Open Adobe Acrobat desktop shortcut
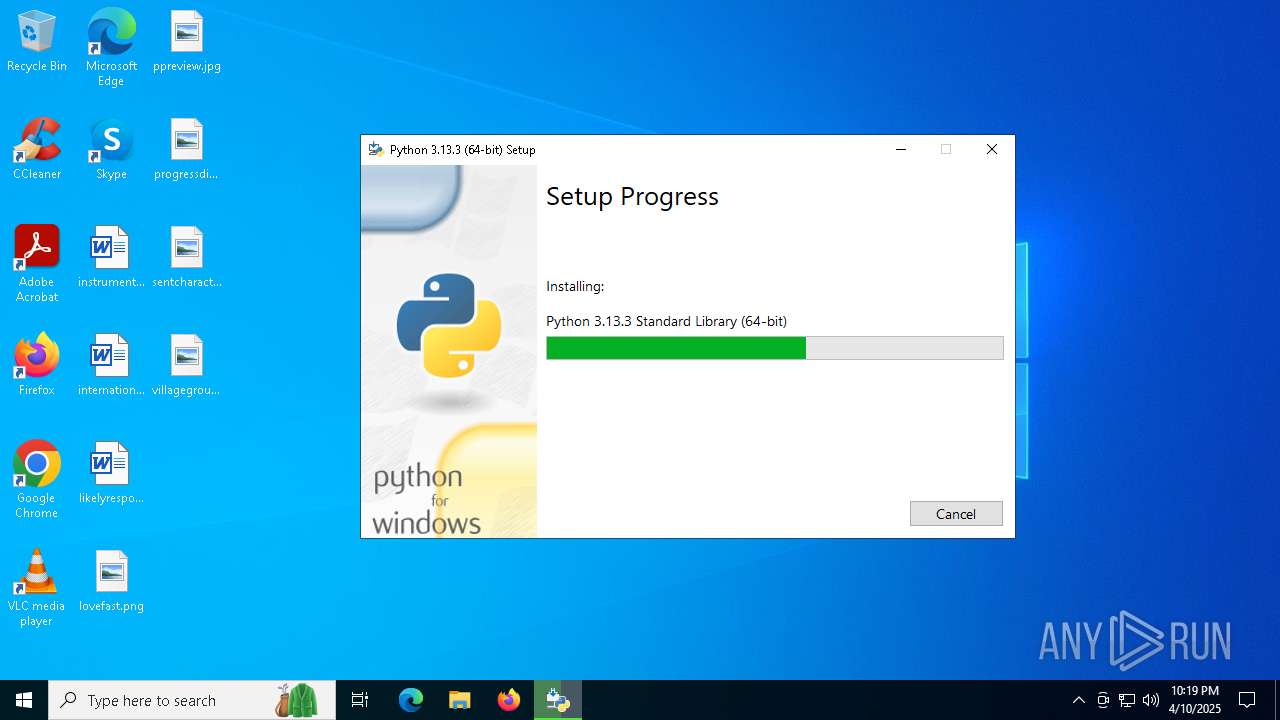This screenshot has height=720, width=1280. pyautogui.click(x=37, y=264)
